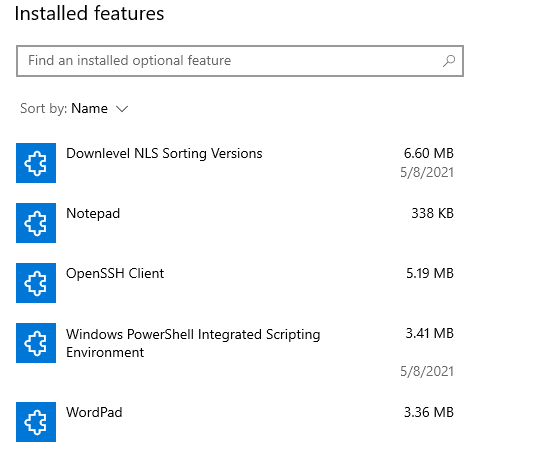Select the WordPad feature name
This screenshot has width=542, height=467.
click(94, 412)
